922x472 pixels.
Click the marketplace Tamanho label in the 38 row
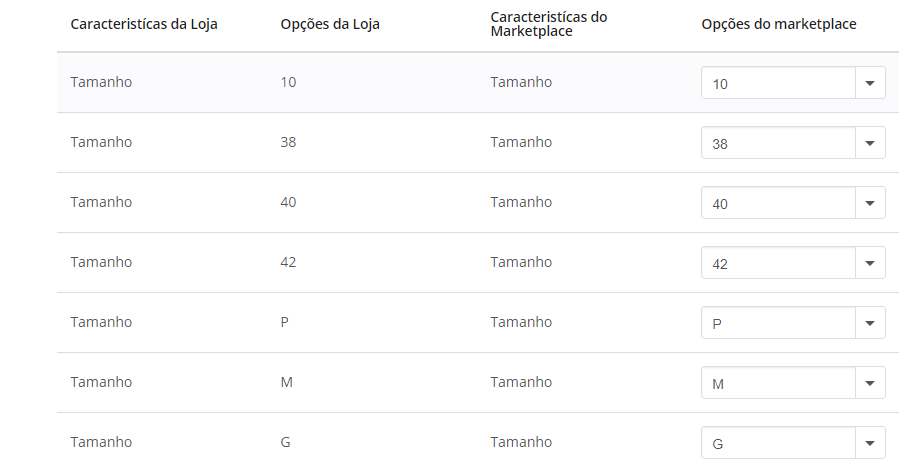tap(521, 142)
